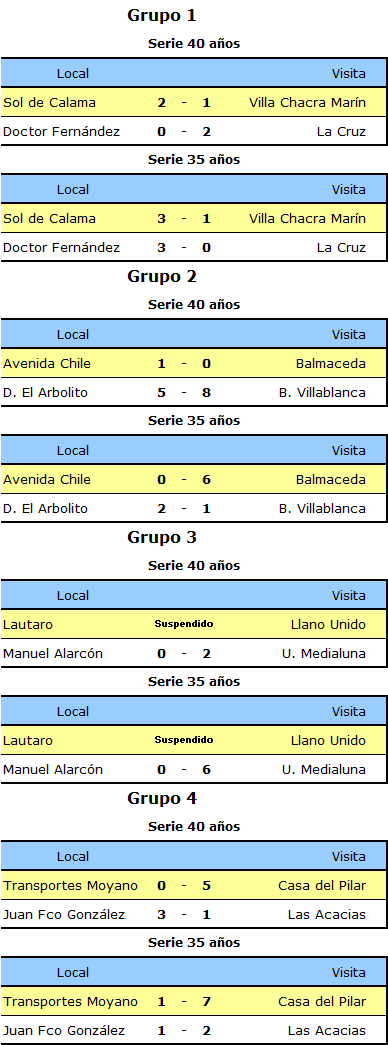This screenshot has height=1045, width=388.
Task: Click the Grupo 1 heading
Action: pos(162,15)
